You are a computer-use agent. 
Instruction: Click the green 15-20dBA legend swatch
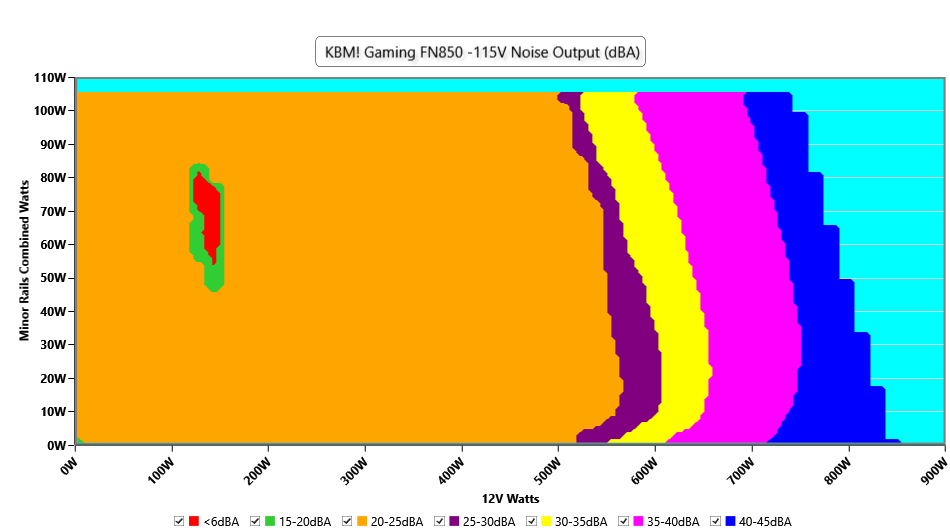click(x=270, y=521)
